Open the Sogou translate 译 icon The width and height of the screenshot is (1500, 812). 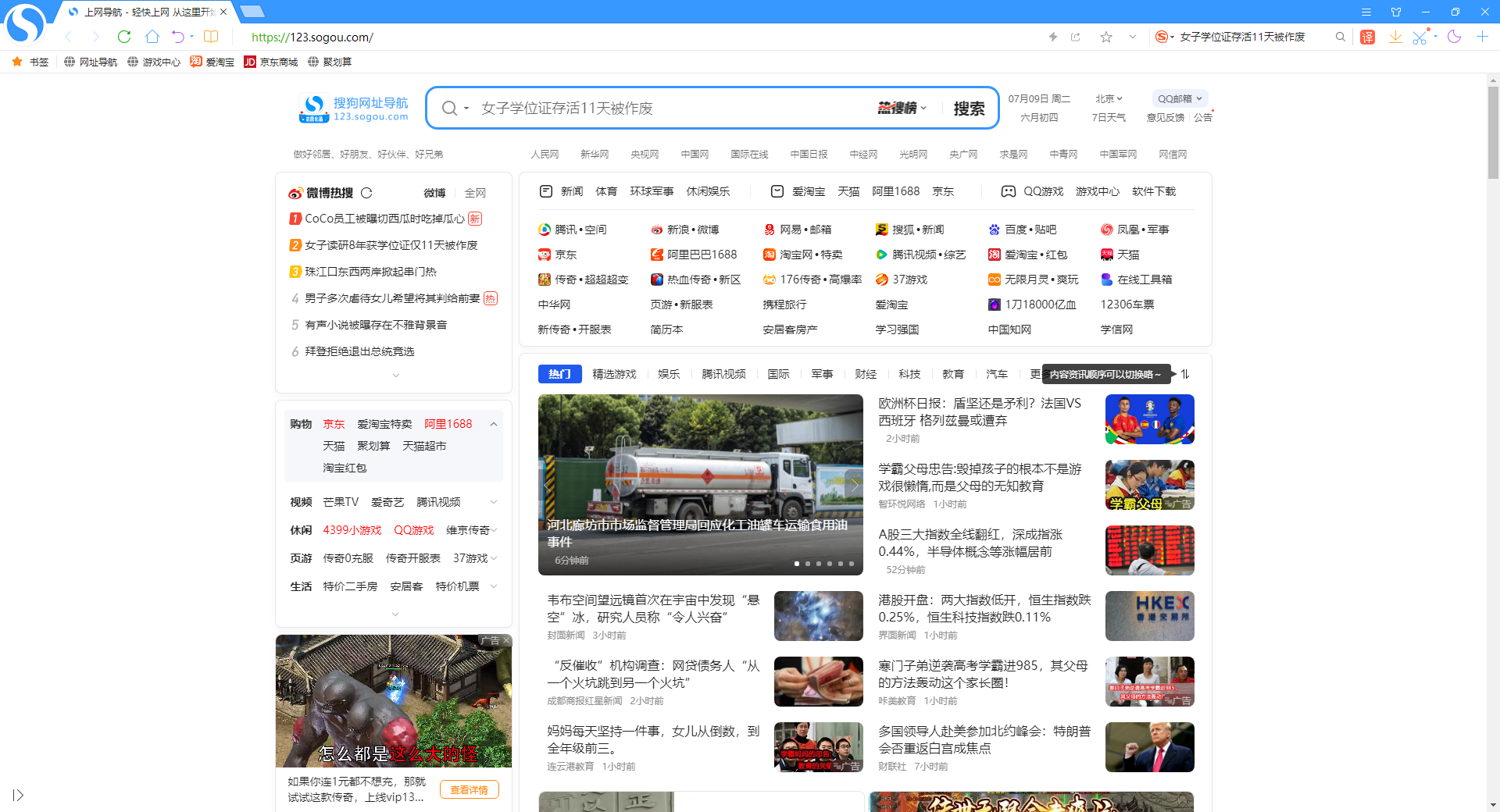click(1367, 37)
